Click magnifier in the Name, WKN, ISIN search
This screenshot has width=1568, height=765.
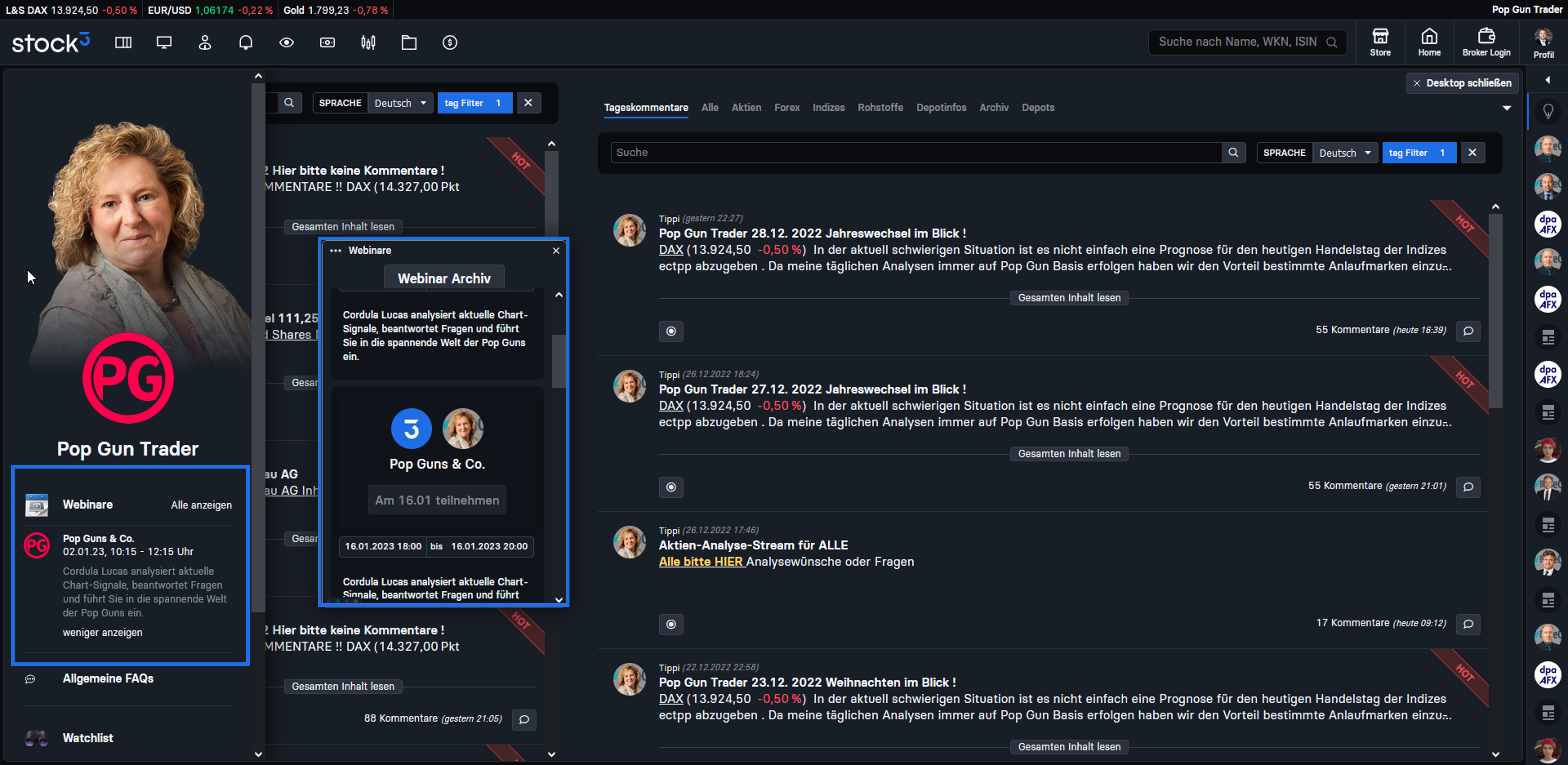[x=1332, y=42]
